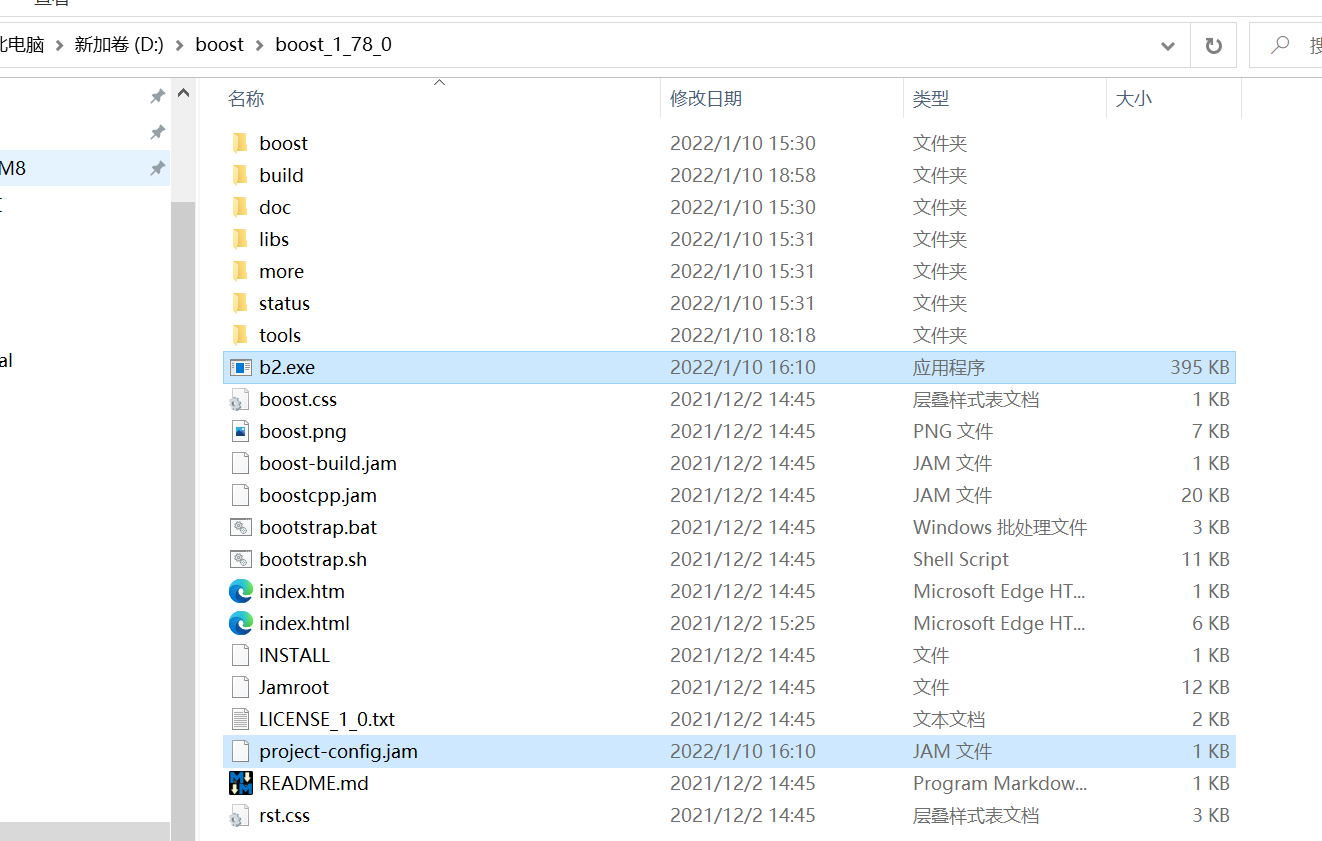Launch the b2.exe application

[289, 367]
